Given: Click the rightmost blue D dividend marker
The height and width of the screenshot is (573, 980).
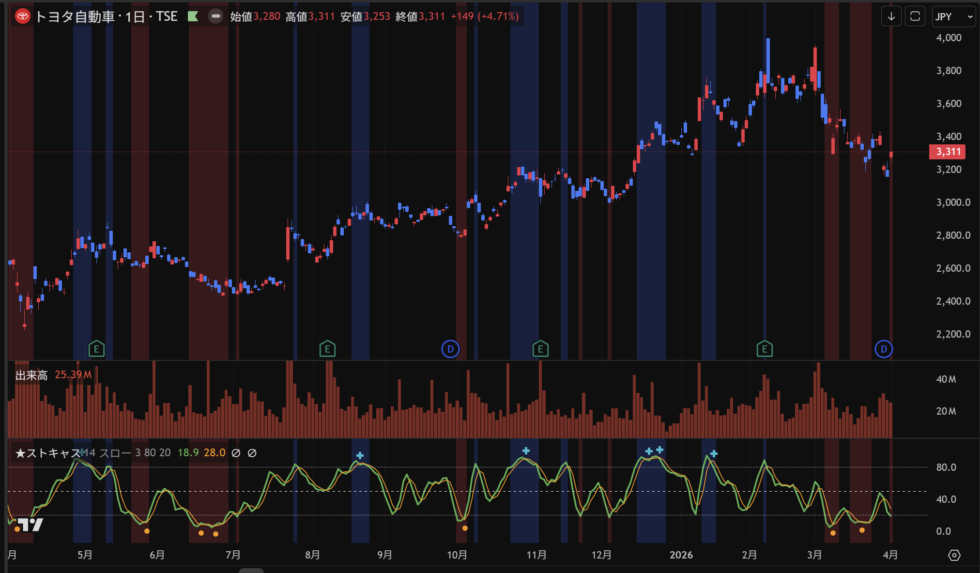Looking at the screenshot, I should [884, 348].
